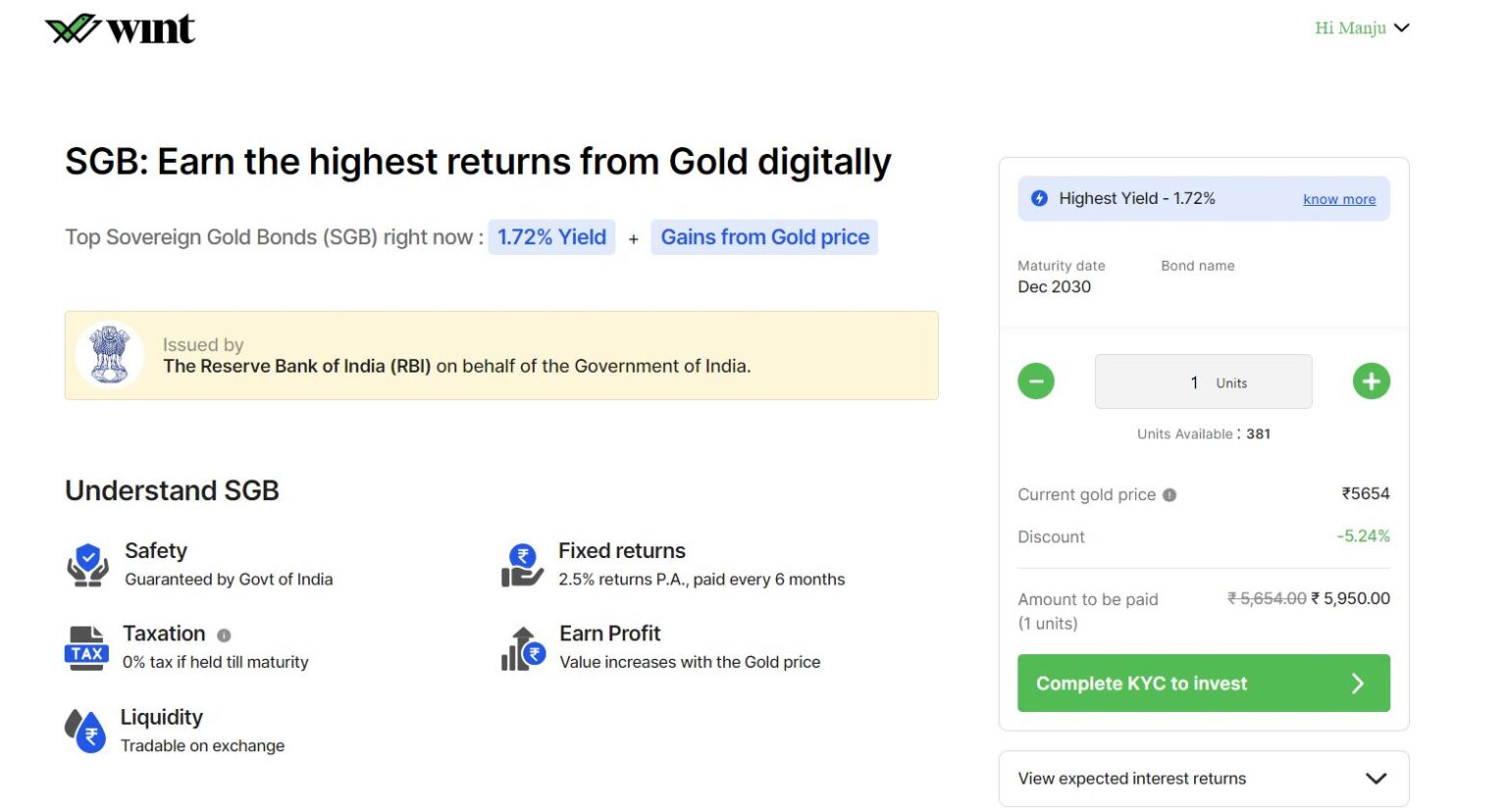Expand the Hi Manju chevron
Image resolution: width=1507 pixels, height=812 pixels.
coord(1402,27)
